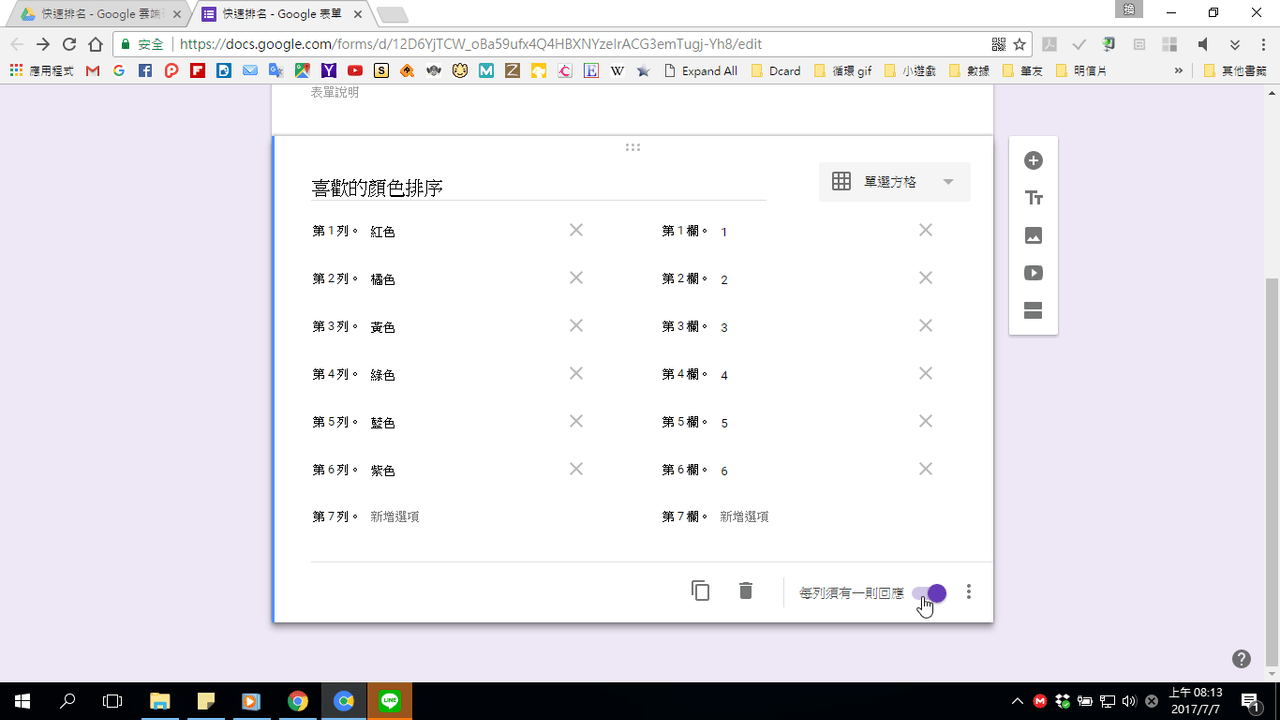This screenshot has width=1280, height=720.
Task: Bookmark this page with star icon
Action: point(1019,44)
